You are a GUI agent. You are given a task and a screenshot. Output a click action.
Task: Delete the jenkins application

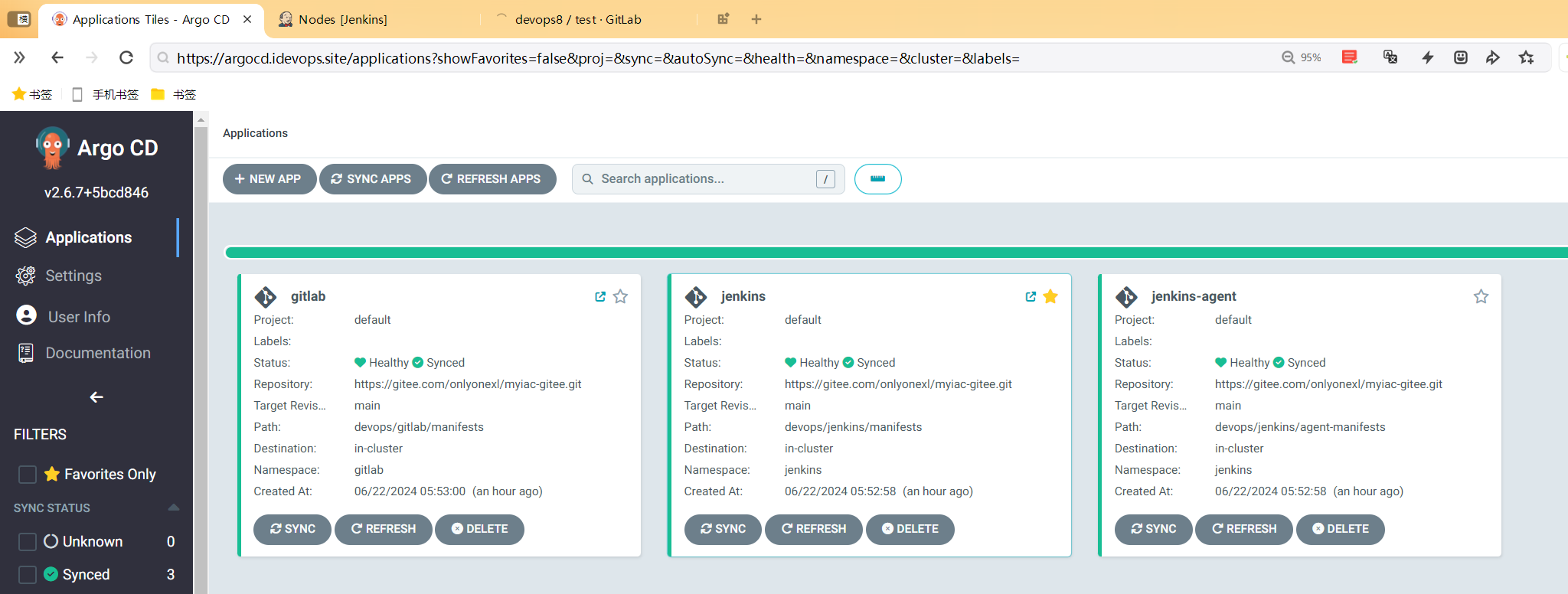coord(910,529)
